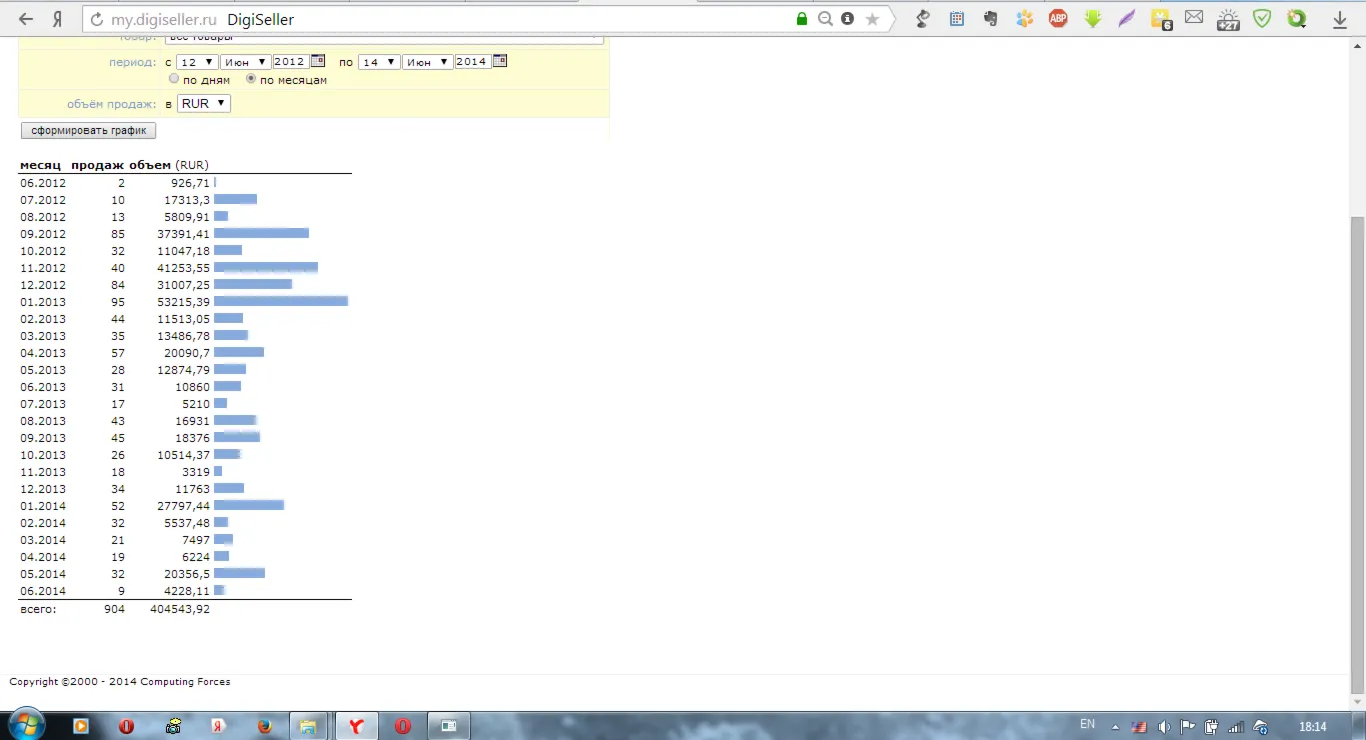Open the Adblock Plus extension
1366x740 pixels.
[1058, 18]
